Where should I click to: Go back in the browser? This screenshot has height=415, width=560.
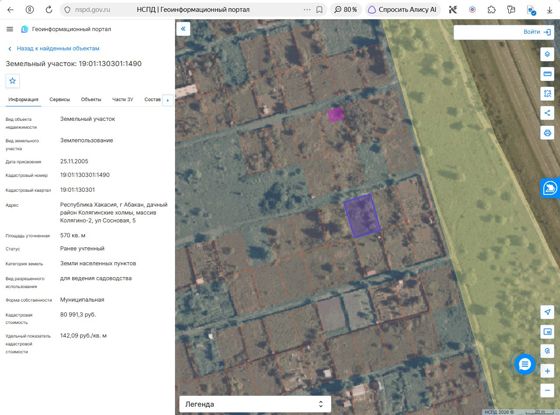click(10, 10)
